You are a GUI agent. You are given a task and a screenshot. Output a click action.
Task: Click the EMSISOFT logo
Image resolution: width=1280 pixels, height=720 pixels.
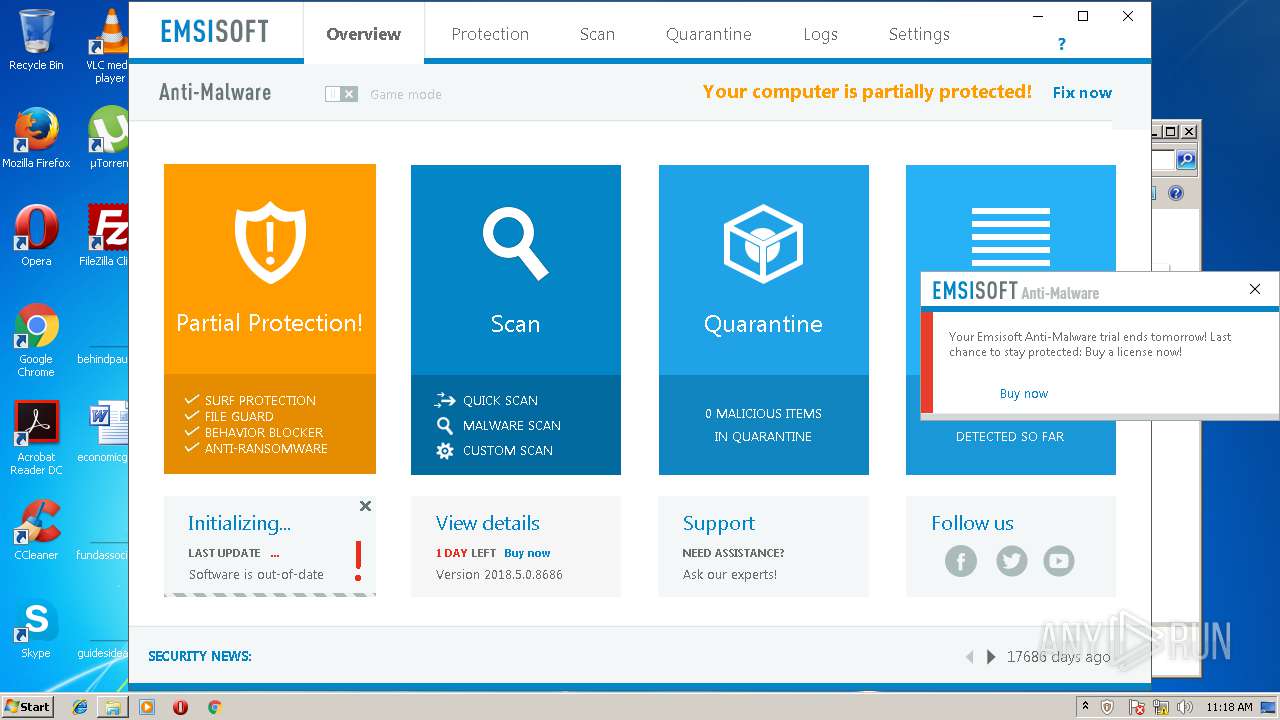[215, 32]
